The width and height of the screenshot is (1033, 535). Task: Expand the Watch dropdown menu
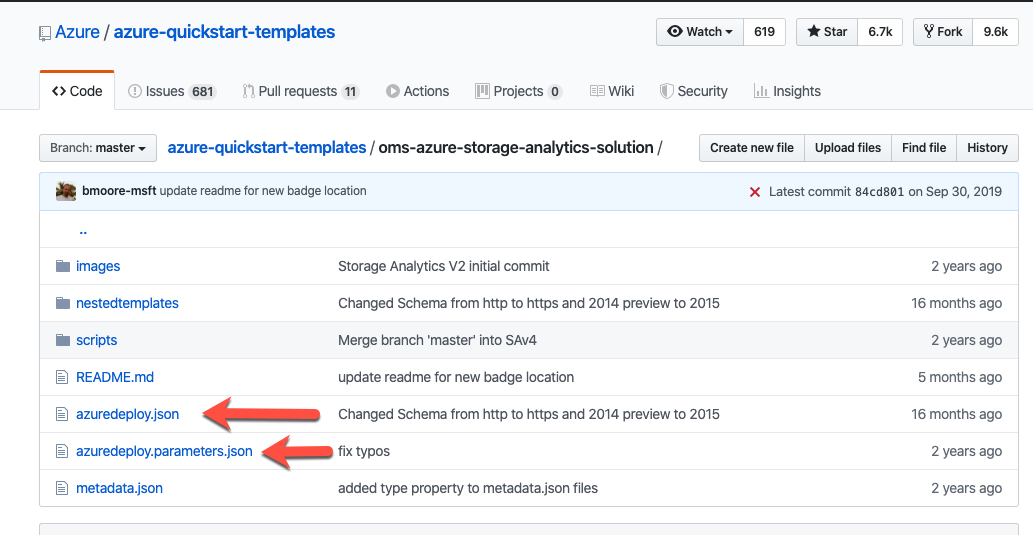[699, 32]
